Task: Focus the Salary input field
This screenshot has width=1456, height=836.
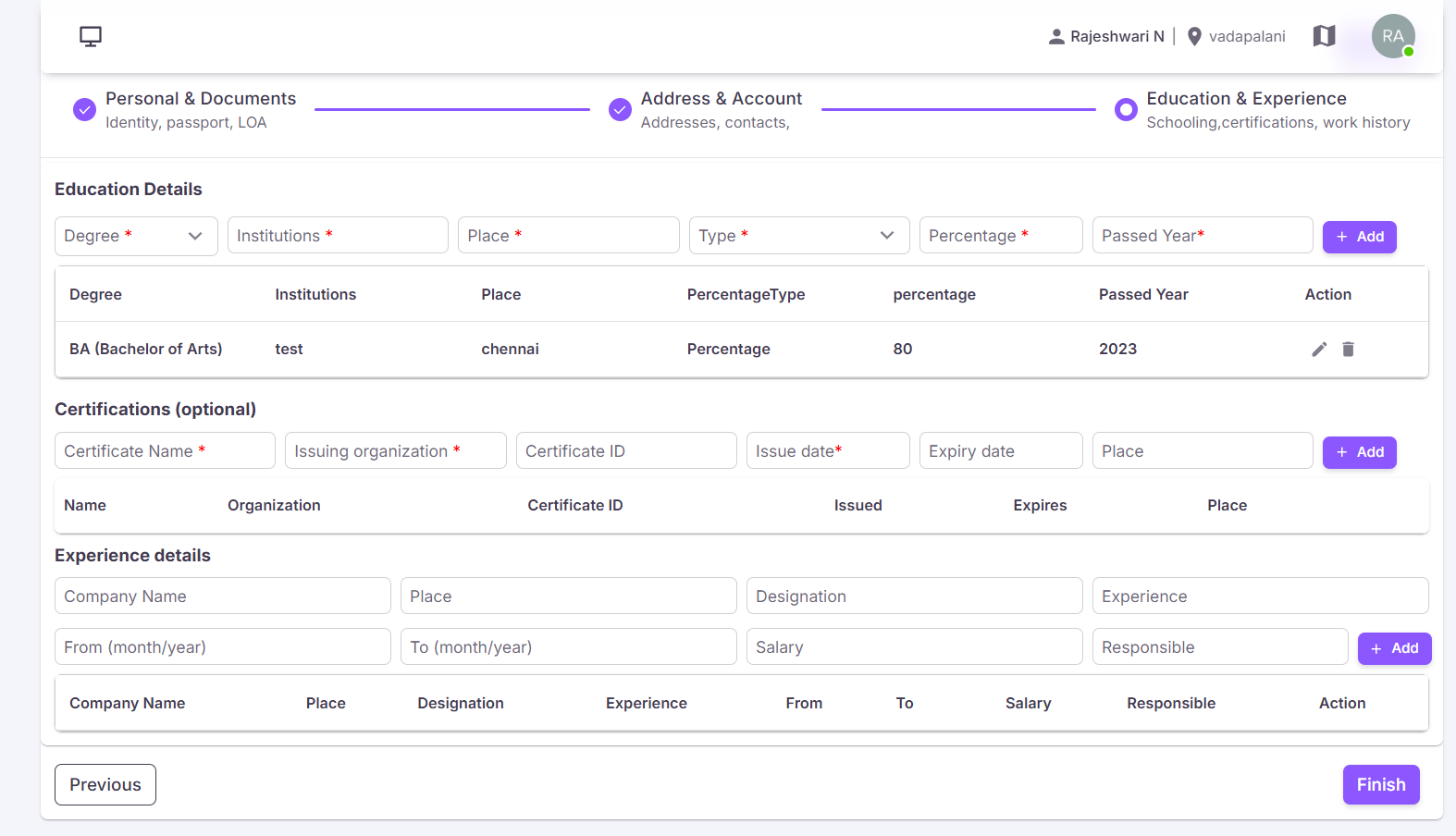Action: click(915, 646)
